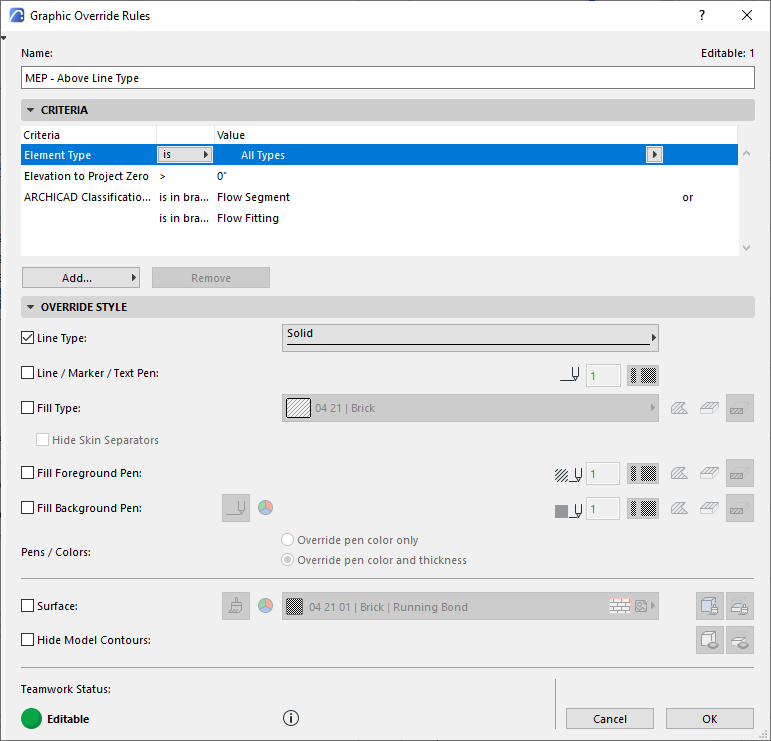The width and height of the screenshot is (771, 741).
Task: Click the Fill Background Pen pen button
Action: [236, 508]
